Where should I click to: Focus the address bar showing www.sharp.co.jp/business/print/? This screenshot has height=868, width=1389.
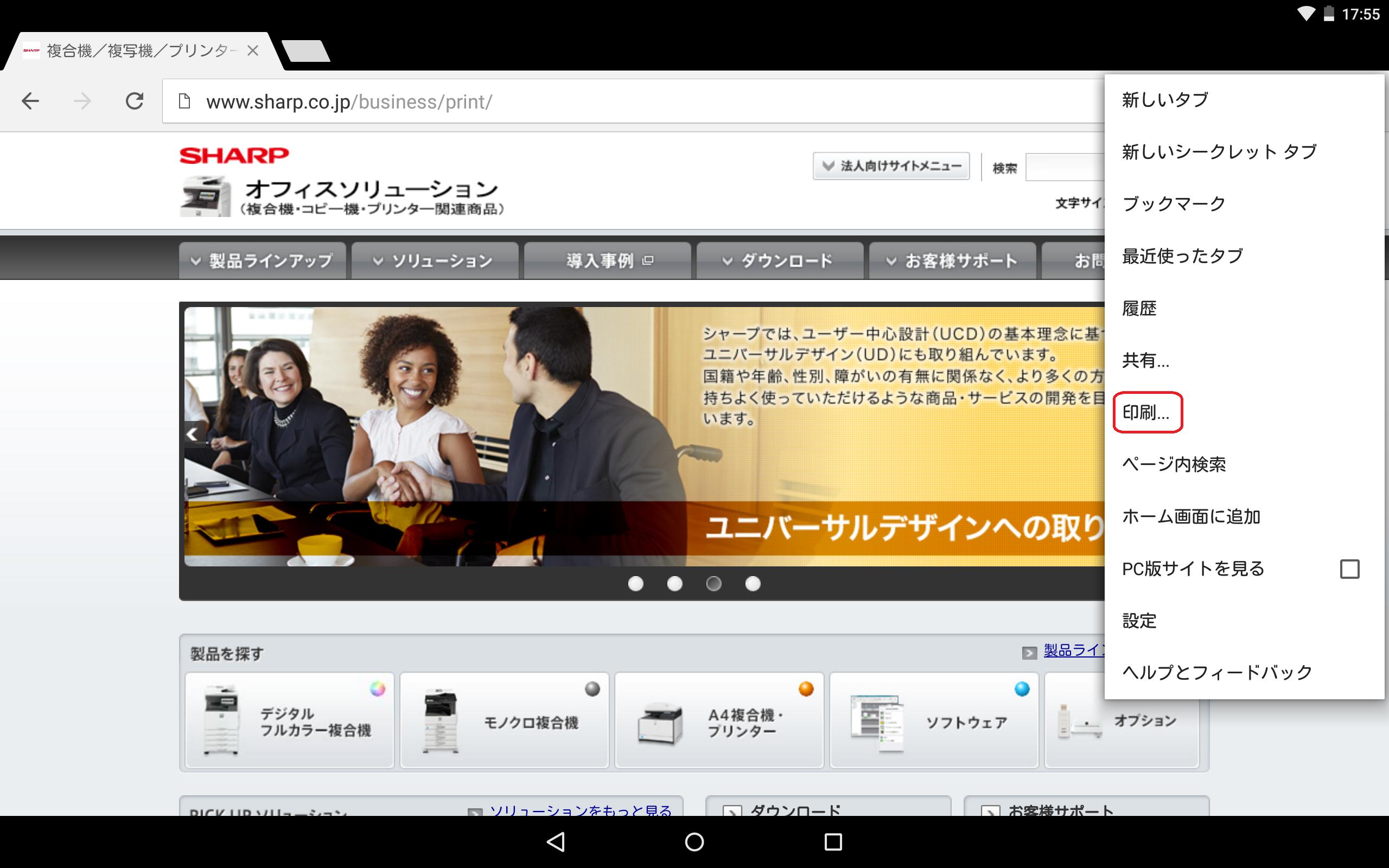point(633,101)
